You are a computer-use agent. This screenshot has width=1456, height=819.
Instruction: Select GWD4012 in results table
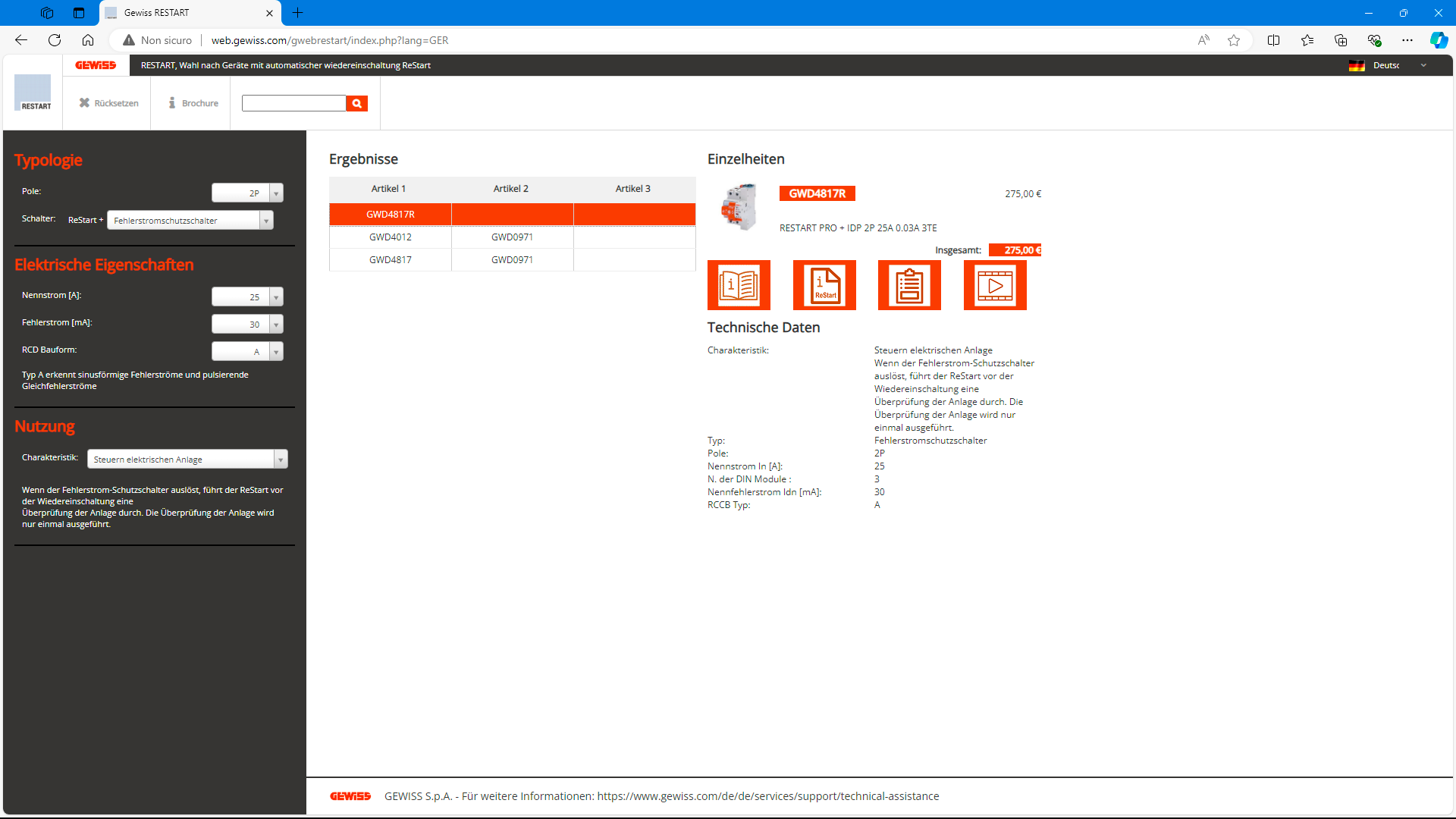(x=391, y=237)
